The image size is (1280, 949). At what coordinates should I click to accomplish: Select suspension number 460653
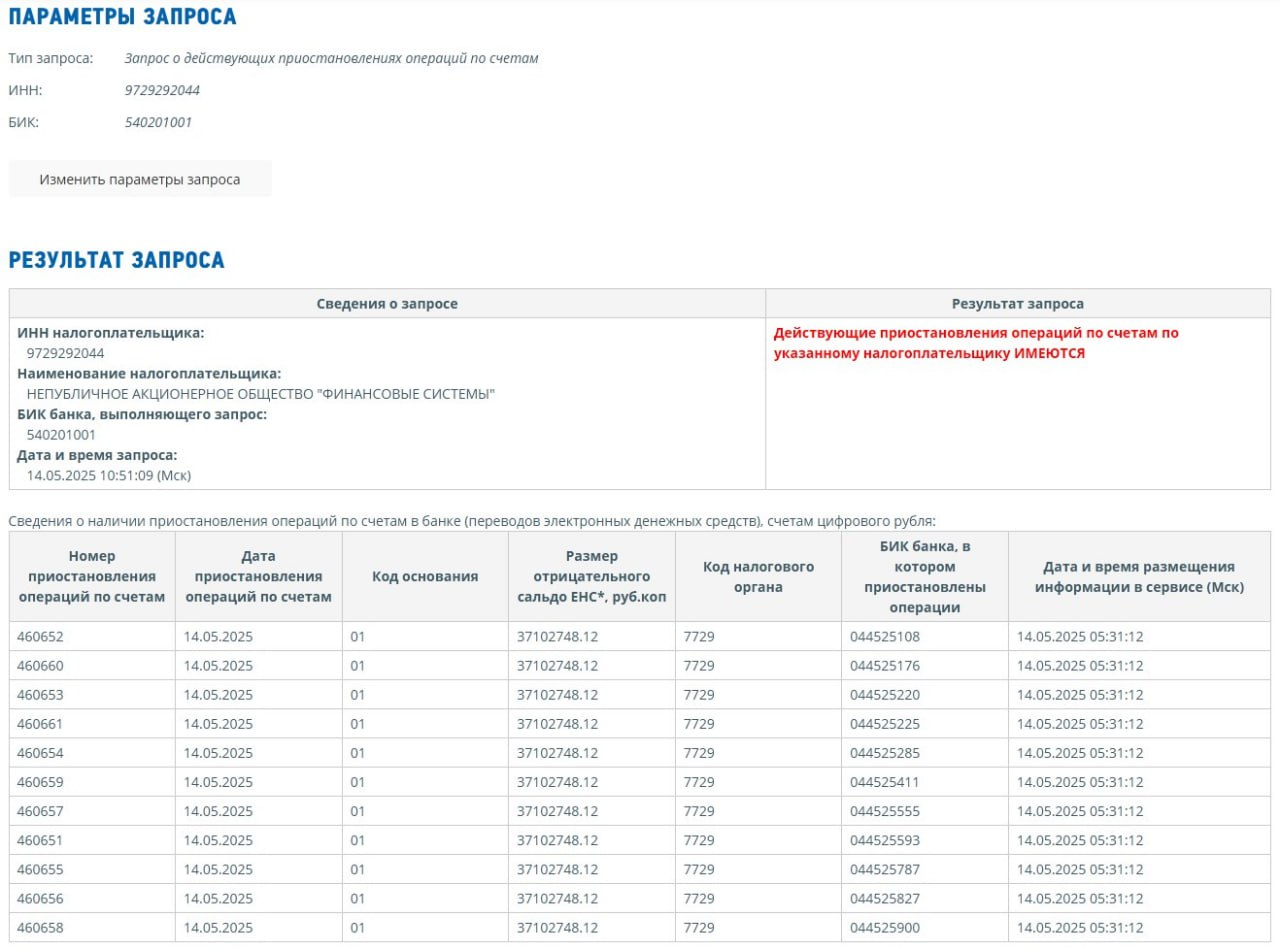(40, 694)
